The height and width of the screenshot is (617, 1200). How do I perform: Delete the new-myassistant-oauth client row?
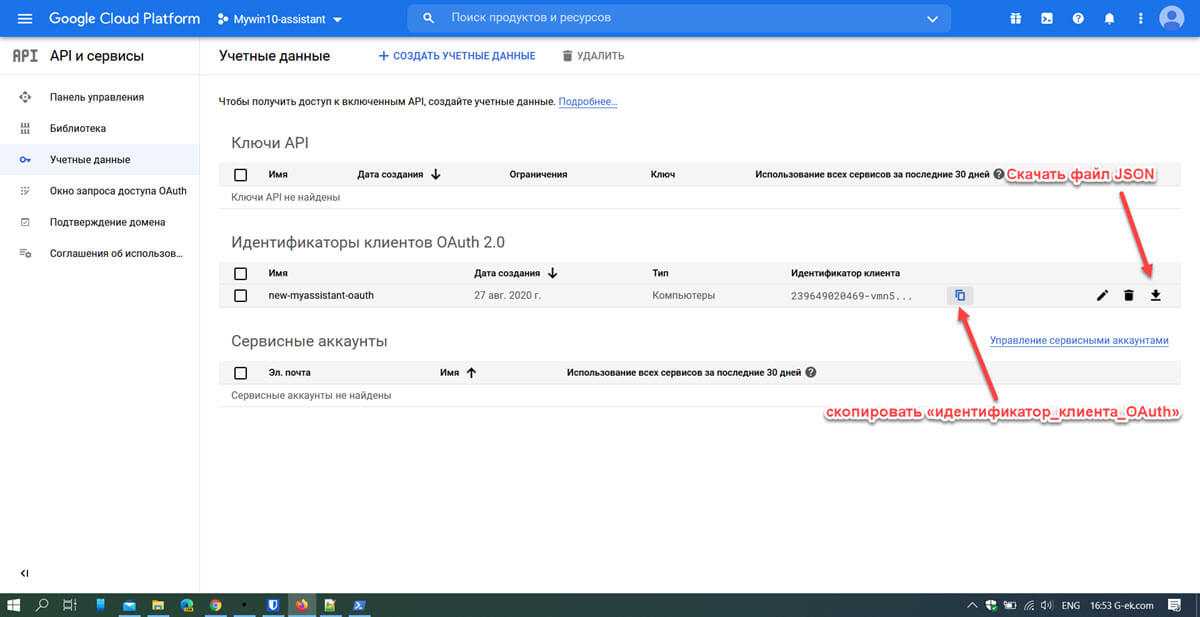click(1129, 295)
